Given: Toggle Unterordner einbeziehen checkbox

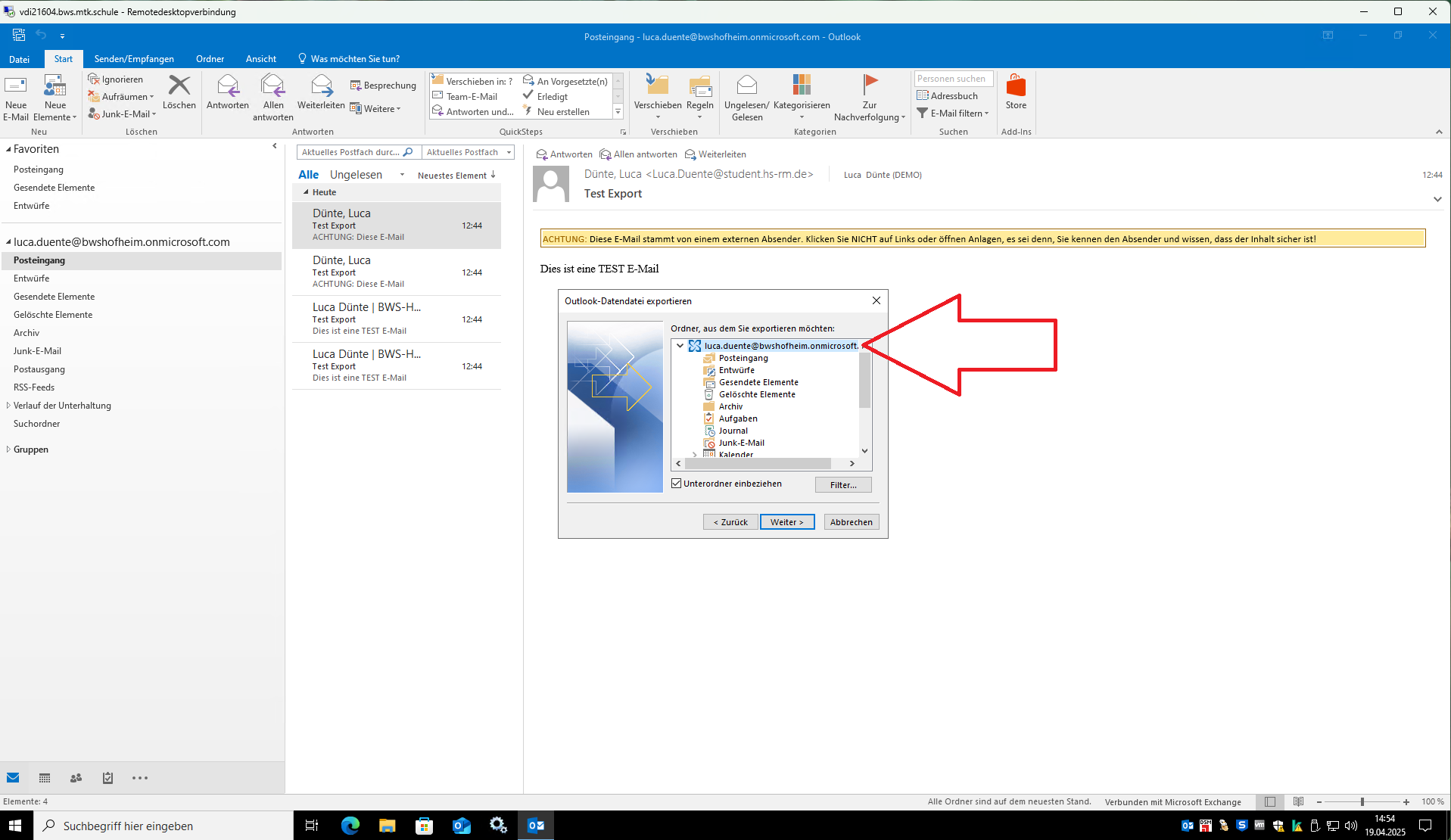Looking at the screenshot, I should (677, 484).
